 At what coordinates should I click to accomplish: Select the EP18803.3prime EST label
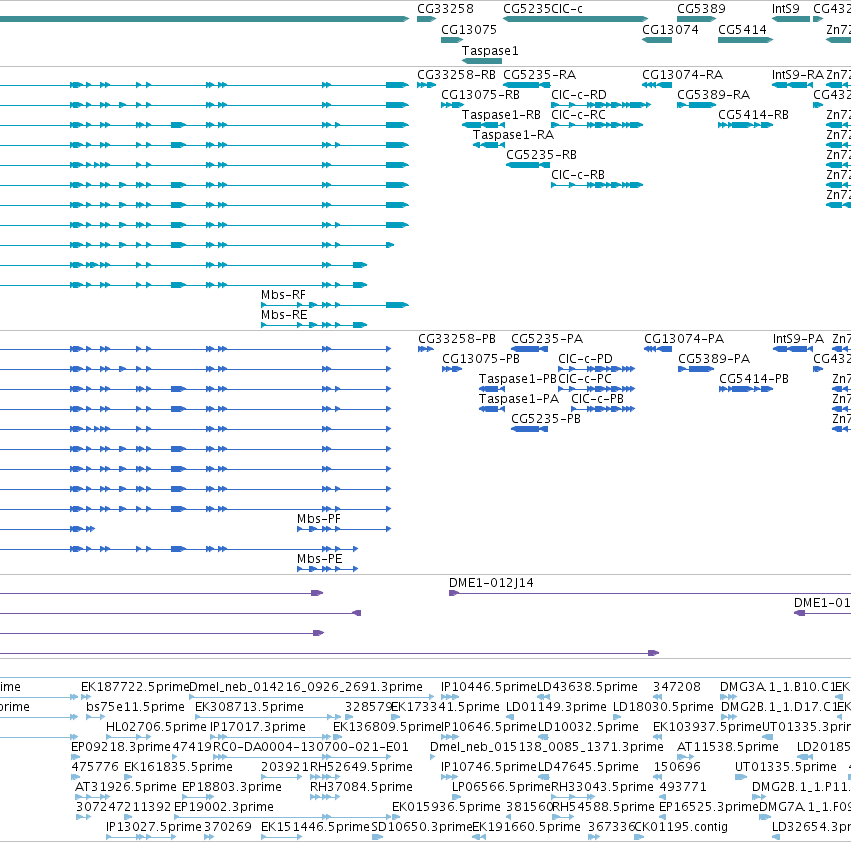point(231,787)
